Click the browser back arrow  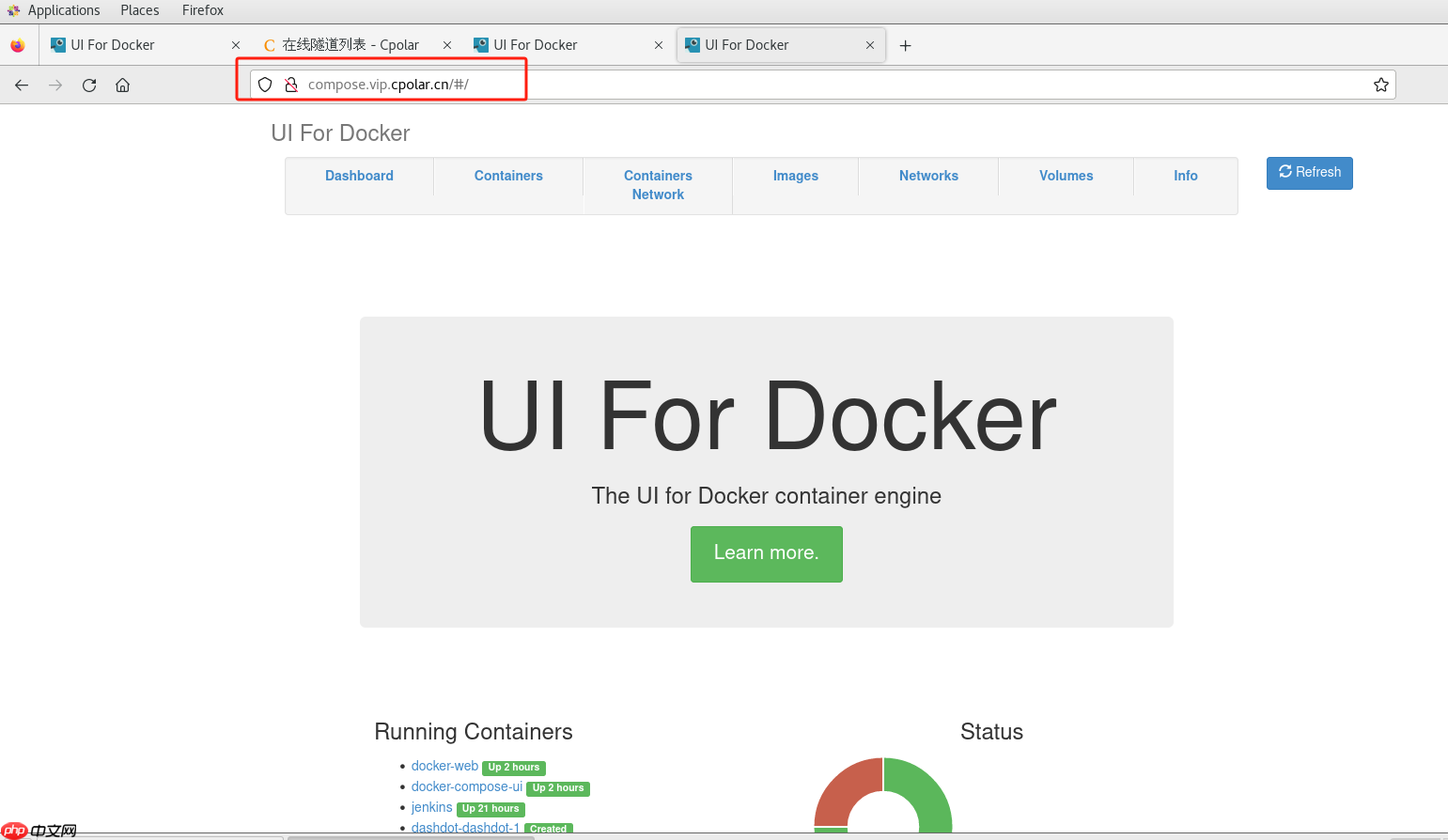(x=22, y=86)
